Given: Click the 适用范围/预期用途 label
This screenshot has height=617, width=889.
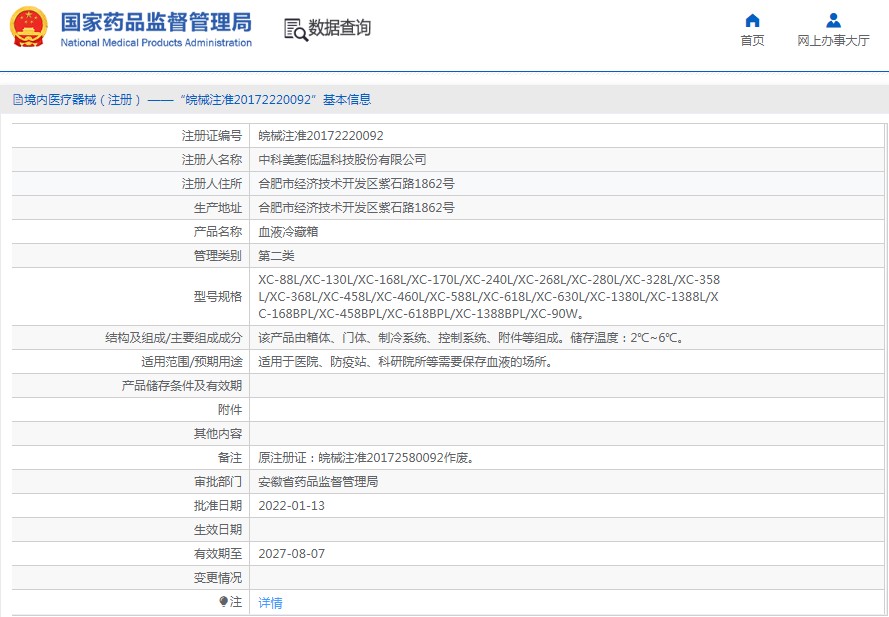Looking at the screenshot, I should (192, 362).
